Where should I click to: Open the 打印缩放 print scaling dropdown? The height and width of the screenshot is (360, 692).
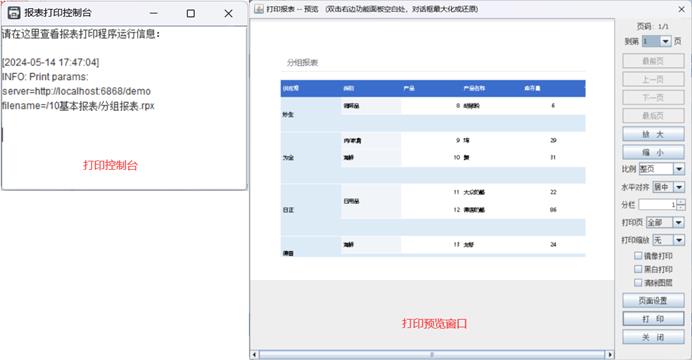click(679, 240)
